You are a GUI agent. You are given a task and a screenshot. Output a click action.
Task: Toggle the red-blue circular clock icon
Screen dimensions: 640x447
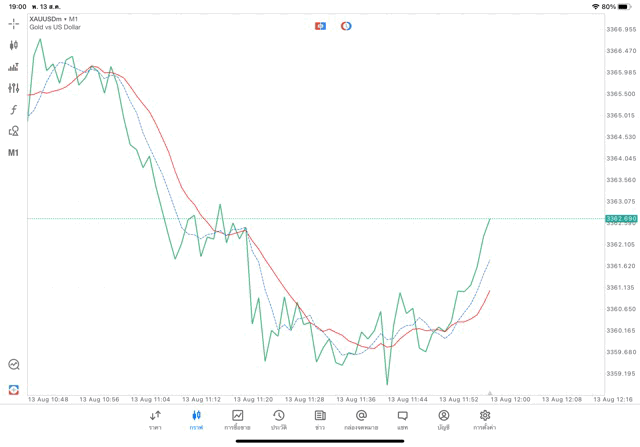click(346, 26)
